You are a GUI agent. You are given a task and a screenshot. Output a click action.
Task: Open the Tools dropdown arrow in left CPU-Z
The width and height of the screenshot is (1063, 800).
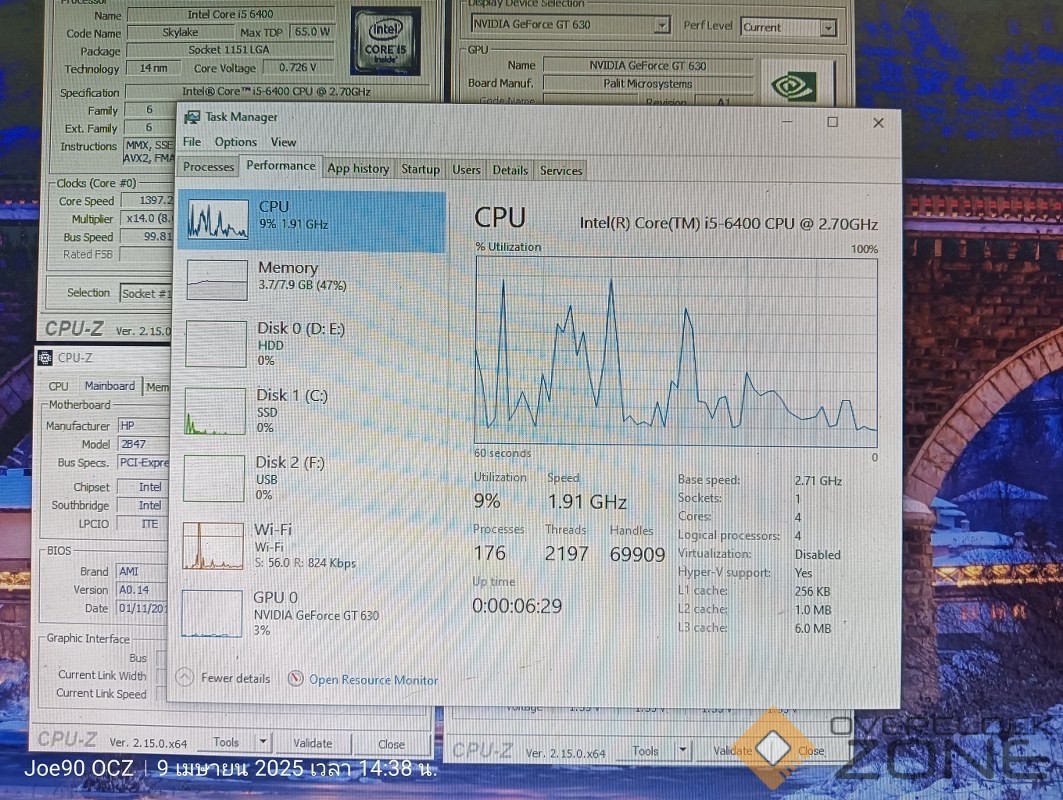[x=263, y=742]
